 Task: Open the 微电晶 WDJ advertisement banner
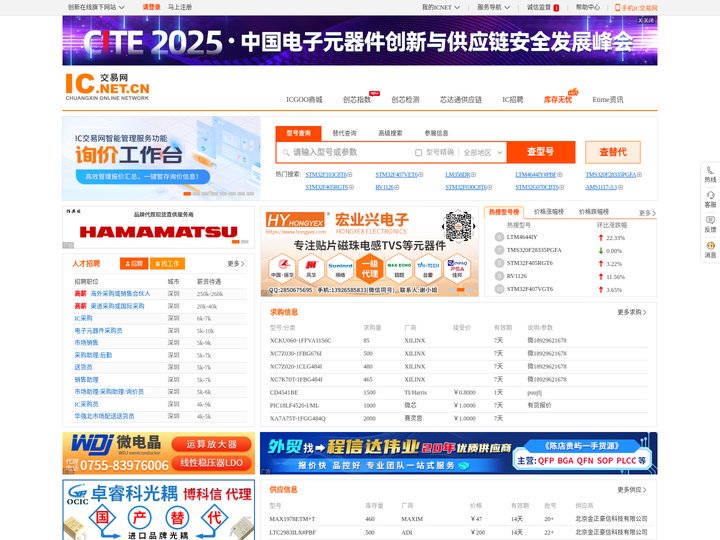[x=158, y=453]
